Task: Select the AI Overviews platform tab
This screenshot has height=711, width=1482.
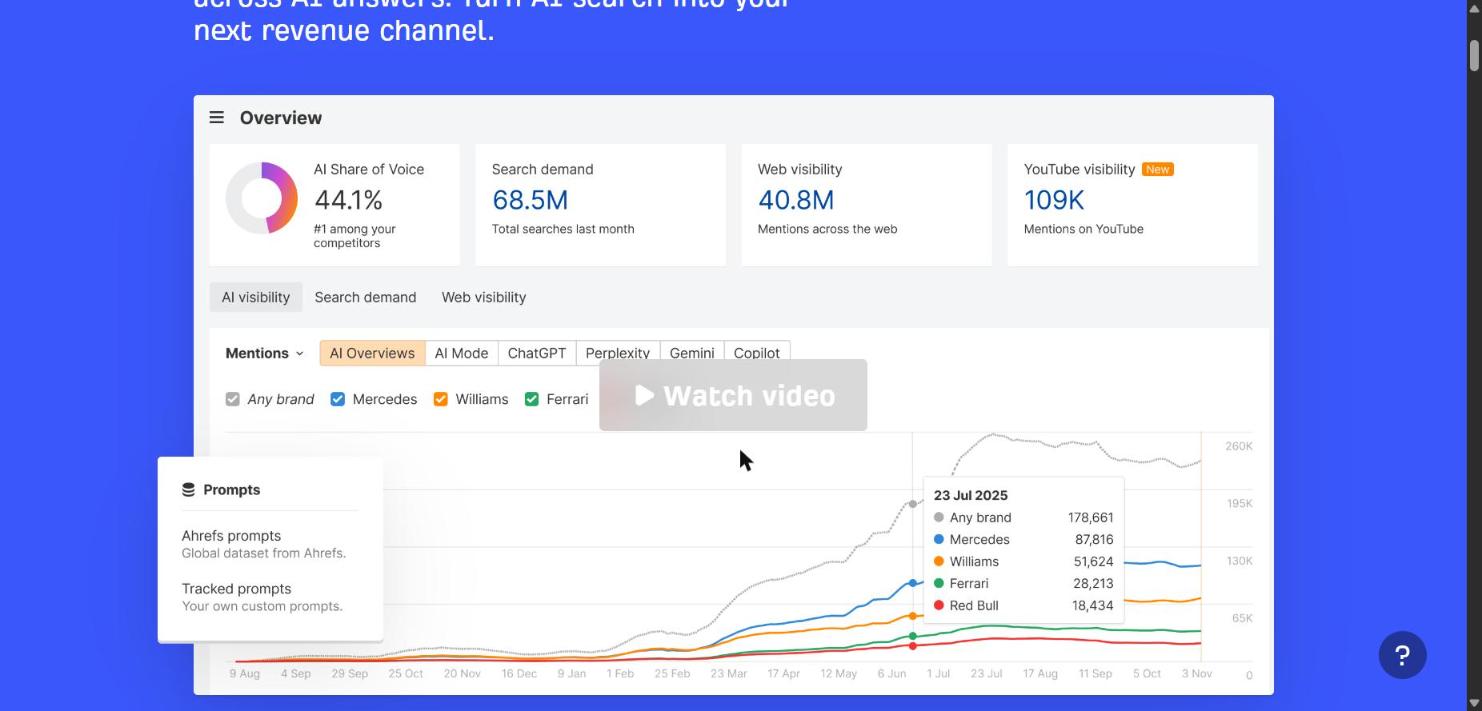Action: pyautogui.click(x=372, y=353)
